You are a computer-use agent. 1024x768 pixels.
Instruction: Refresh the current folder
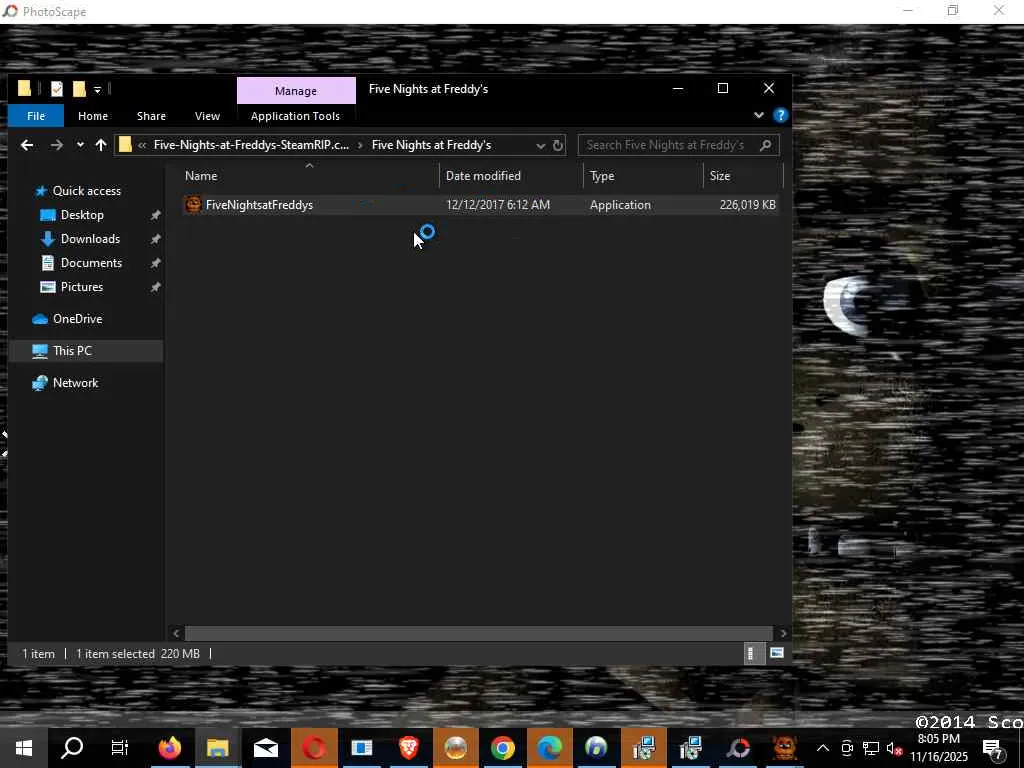[x=558, y=146]
